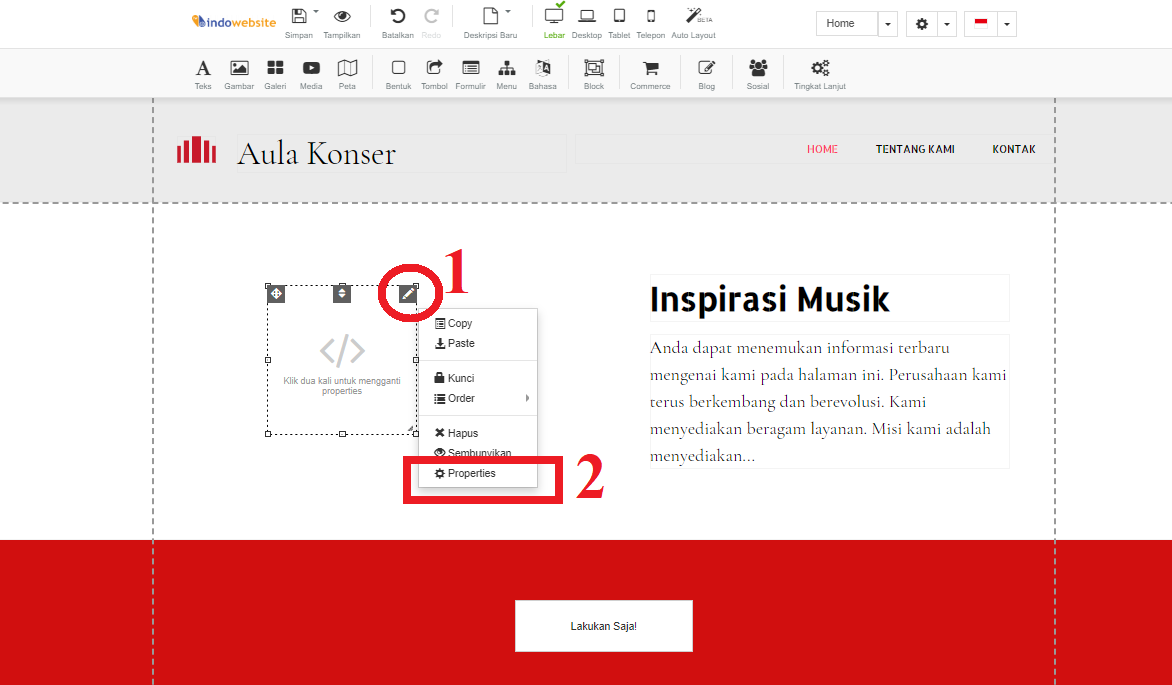Click the KONTAK navigation link
The width and height of the screenshot is (1172, 685).
pos(1014,148)
